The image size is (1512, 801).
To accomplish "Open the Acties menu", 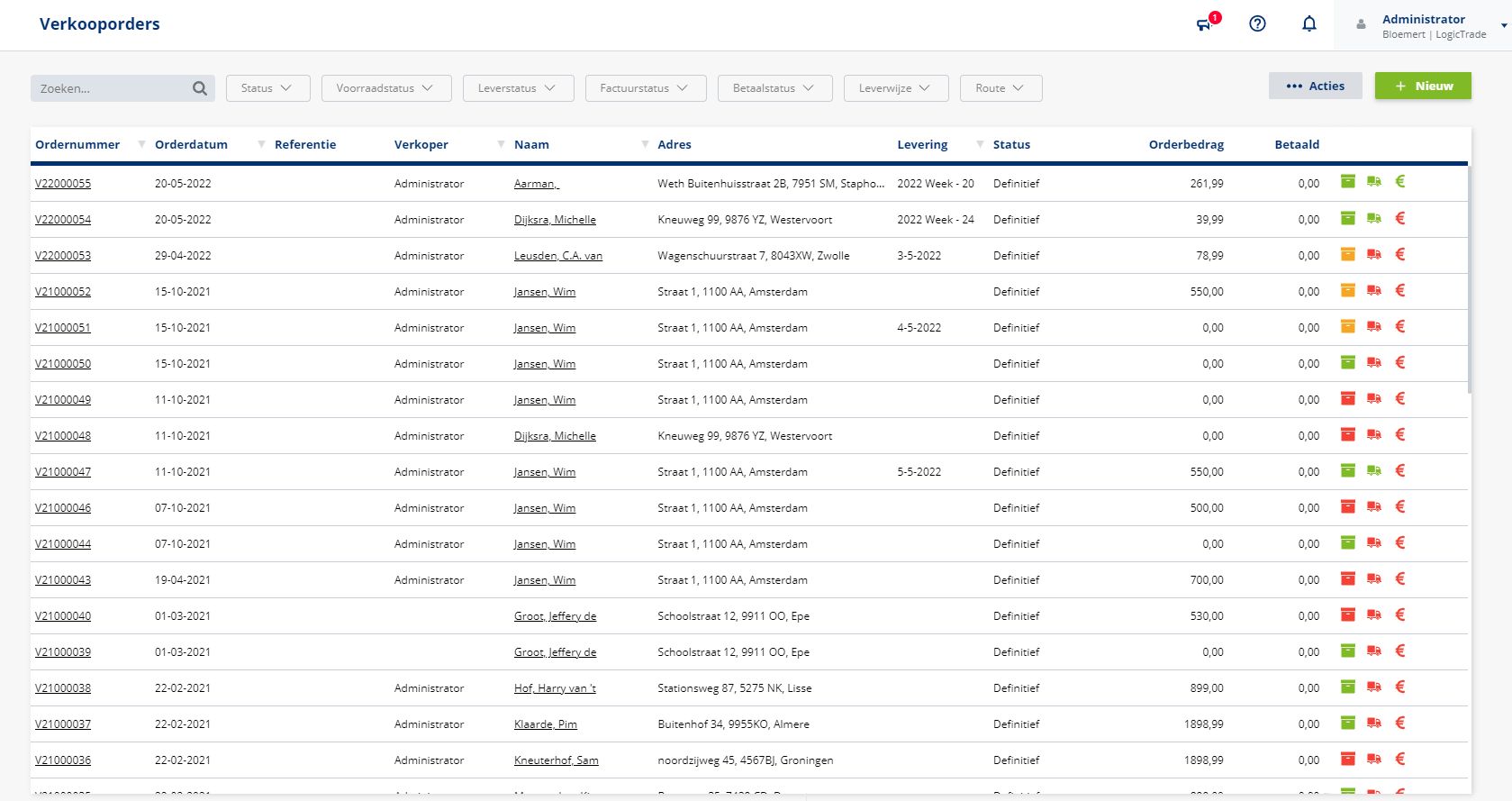I will click(x=1315, y=86).
